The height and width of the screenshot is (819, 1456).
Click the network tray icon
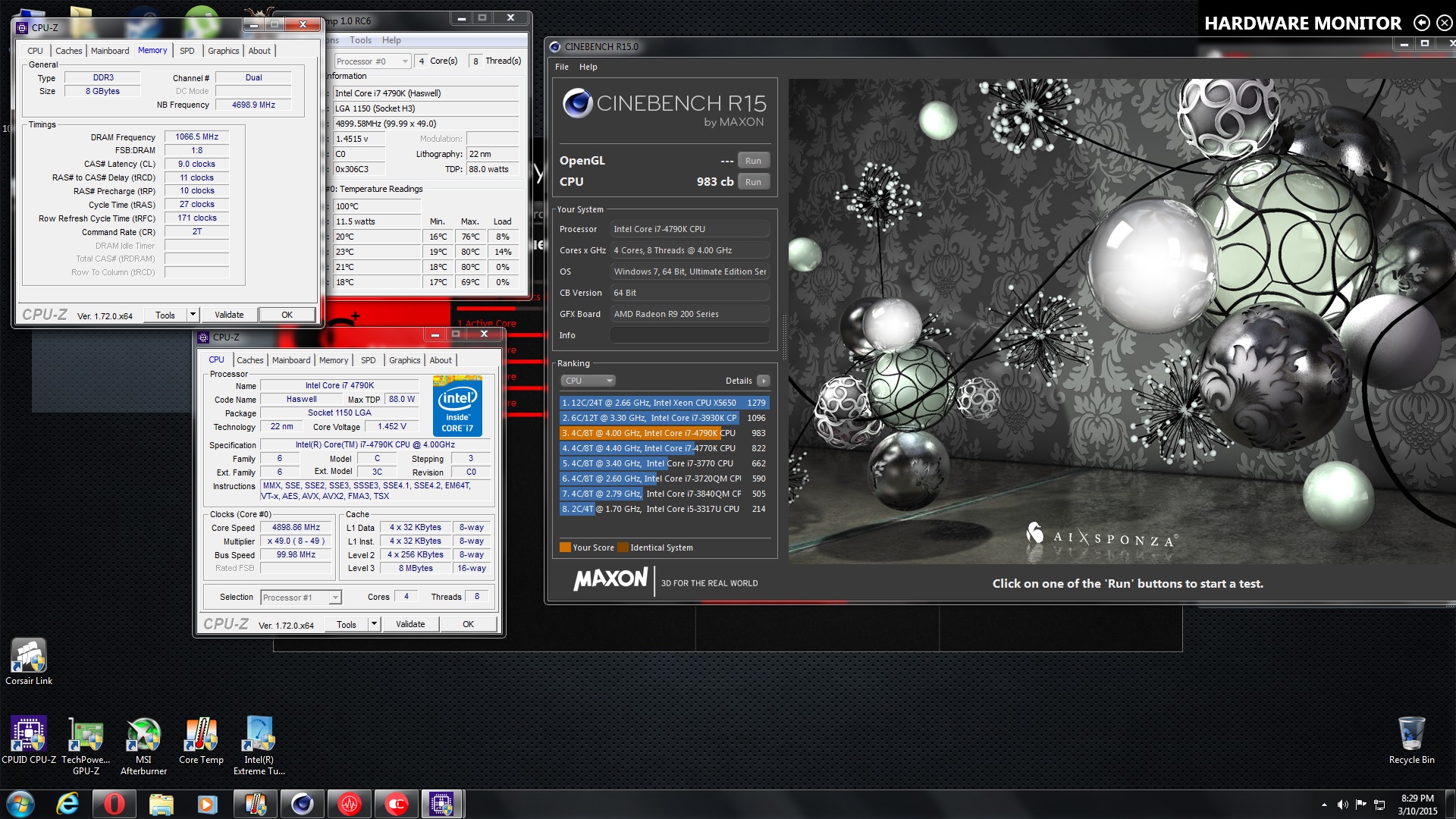pos(1380,804)
